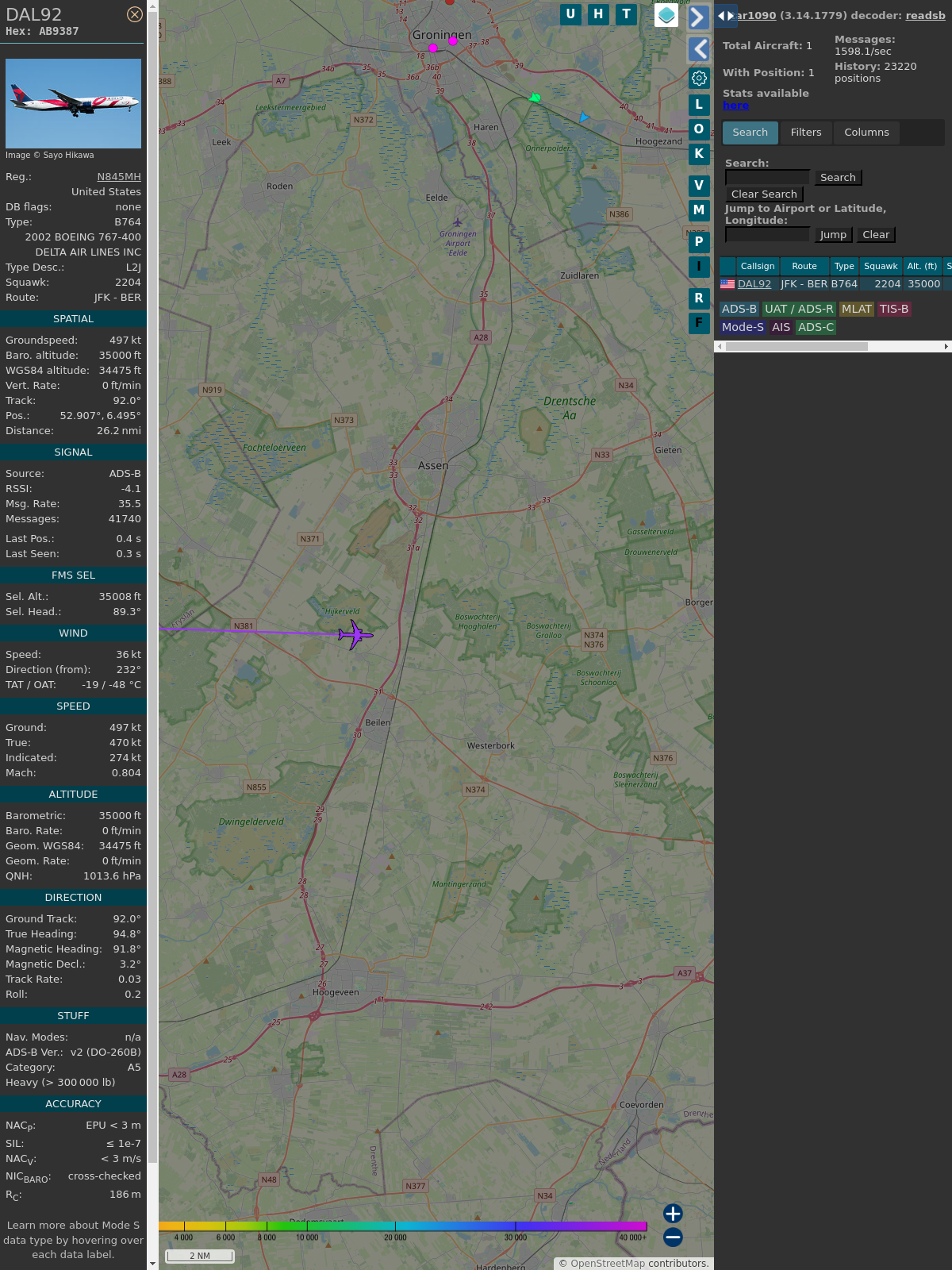
Task: Toggle the K map button
Action: coord(699,154)
